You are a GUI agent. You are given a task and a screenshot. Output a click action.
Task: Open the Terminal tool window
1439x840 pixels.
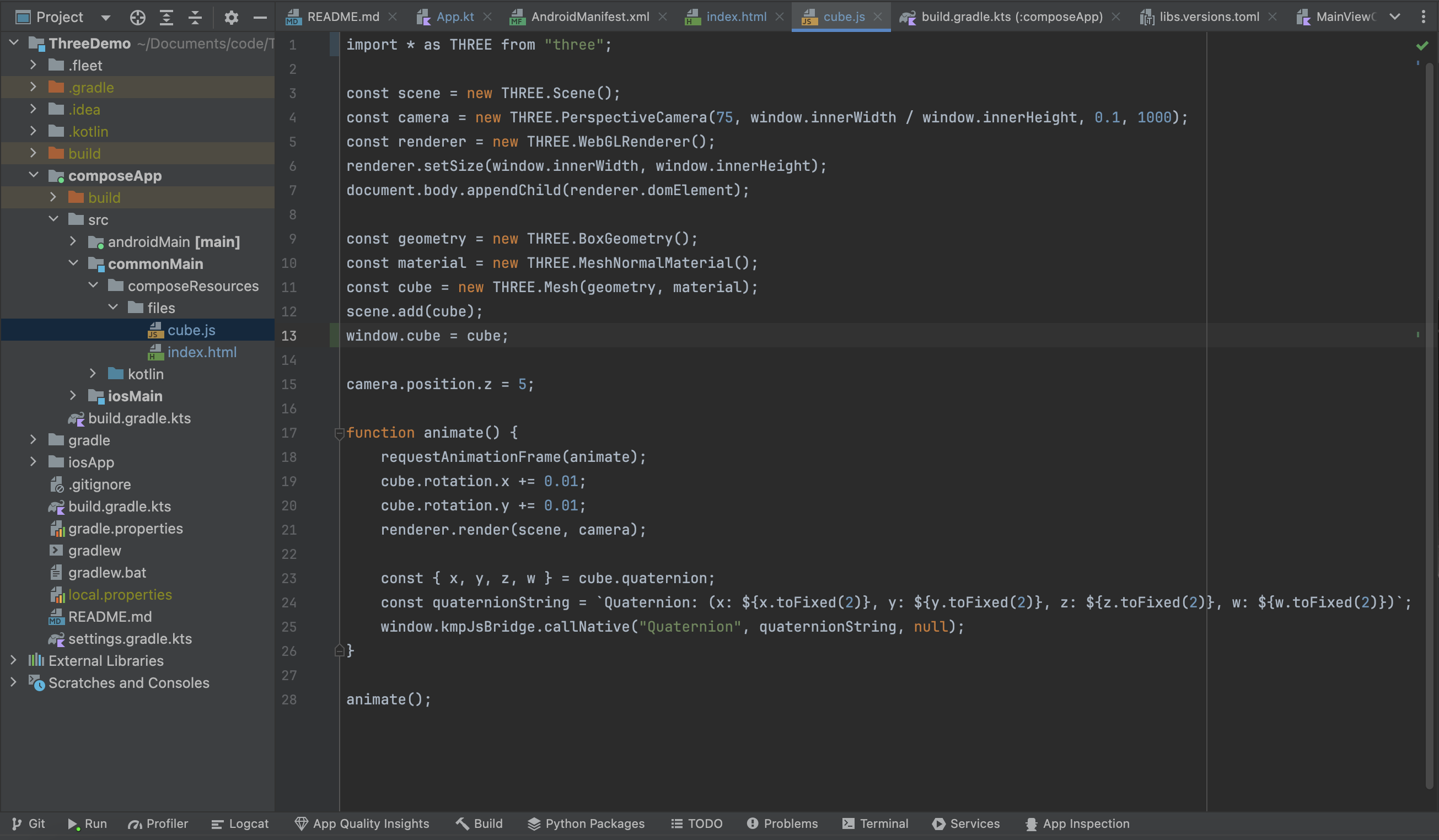pos(876,823)
